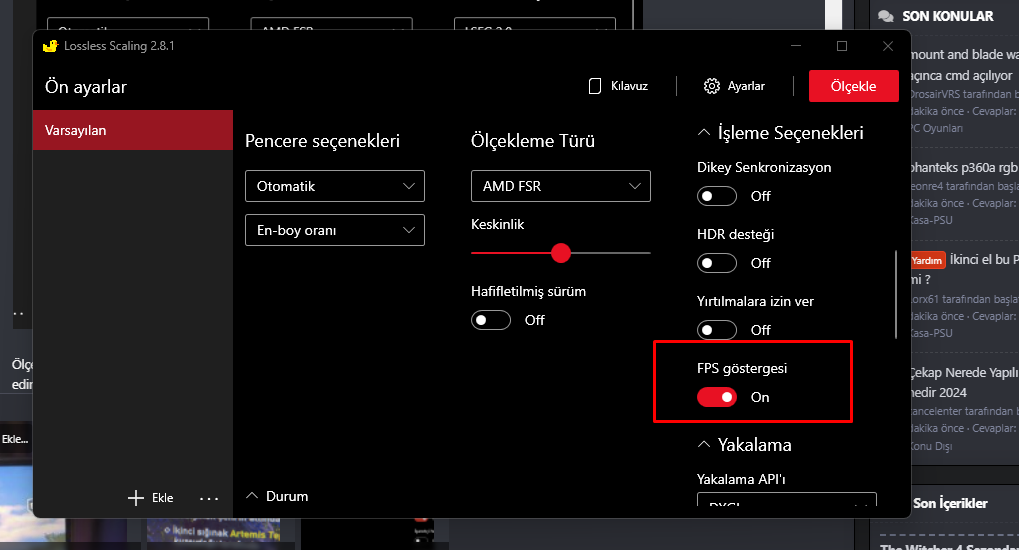The image size is (1019, 550).
Task: Click the settings panel scrollbar
Action: click(896, 295)
